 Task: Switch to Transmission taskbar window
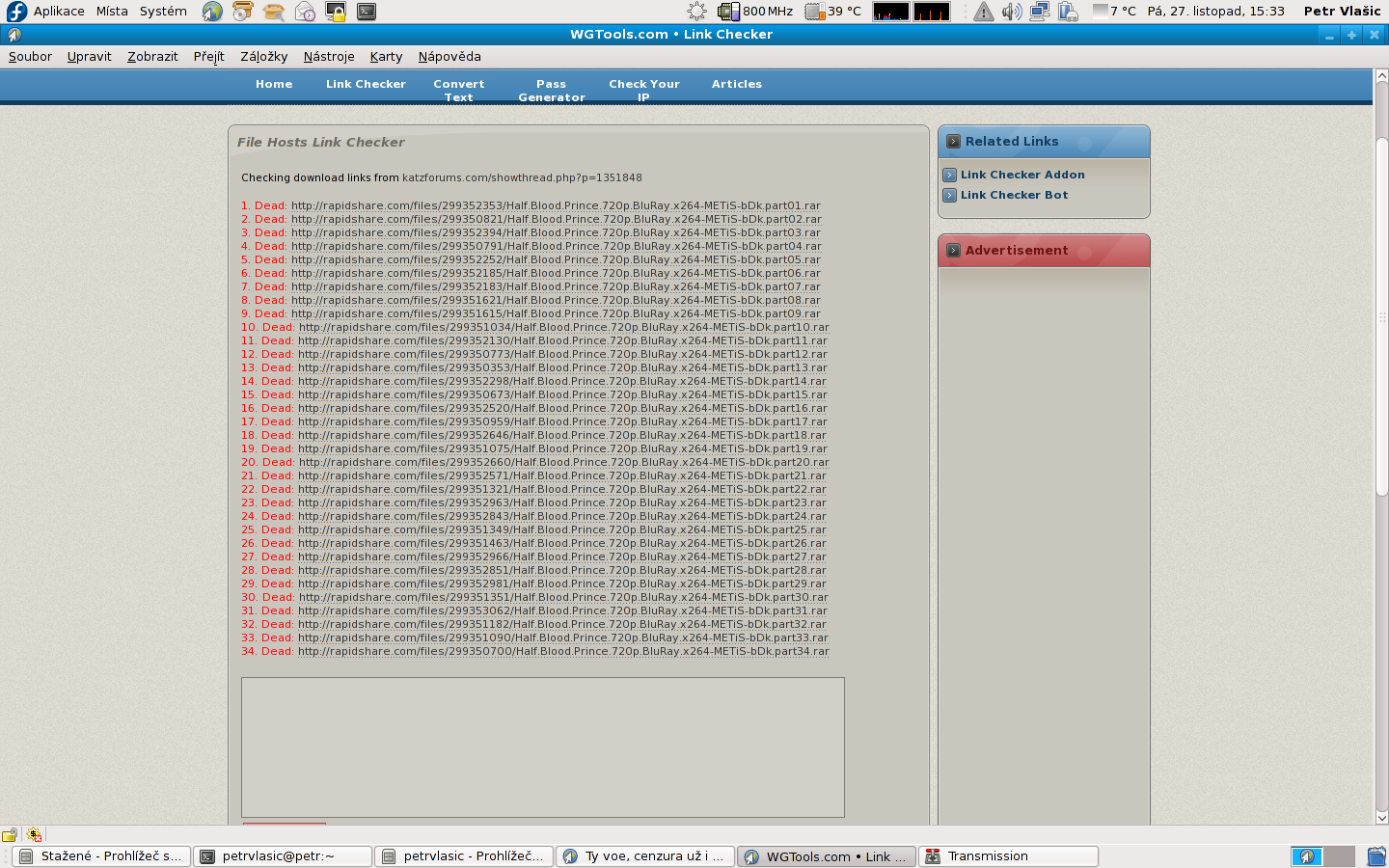pos(1008,856)
